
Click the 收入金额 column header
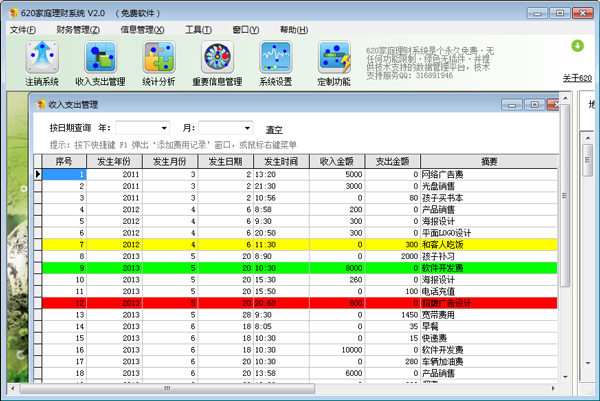click(x=337, y=161)
